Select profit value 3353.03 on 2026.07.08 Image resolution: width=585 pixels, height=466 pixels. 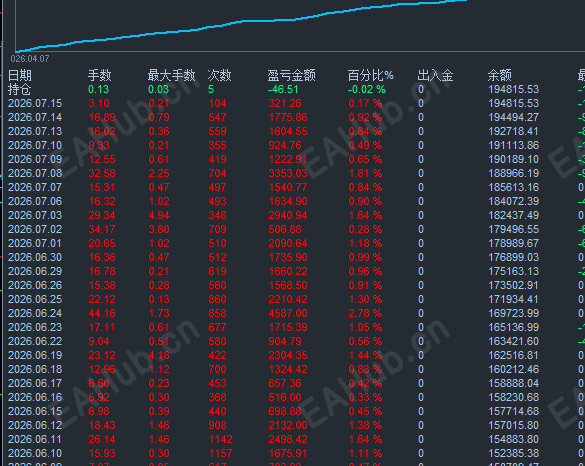(x=288, y=173)
